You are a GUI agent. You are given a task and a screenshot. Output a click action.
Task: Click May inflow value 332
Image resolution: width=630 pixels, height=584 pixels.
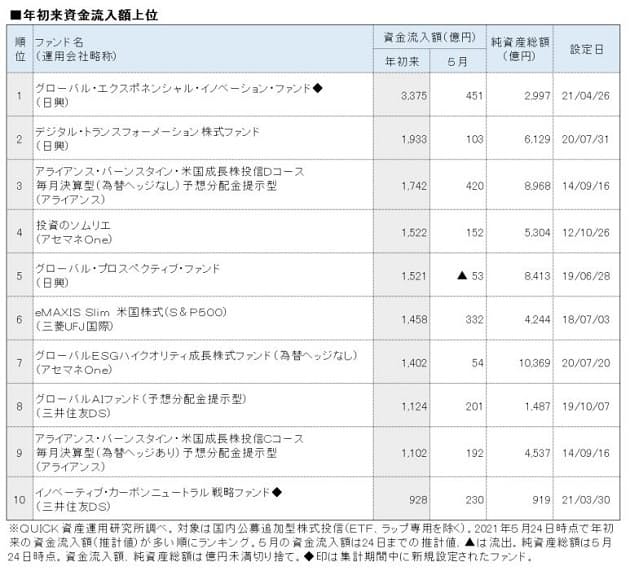click(x=474, y=319)
